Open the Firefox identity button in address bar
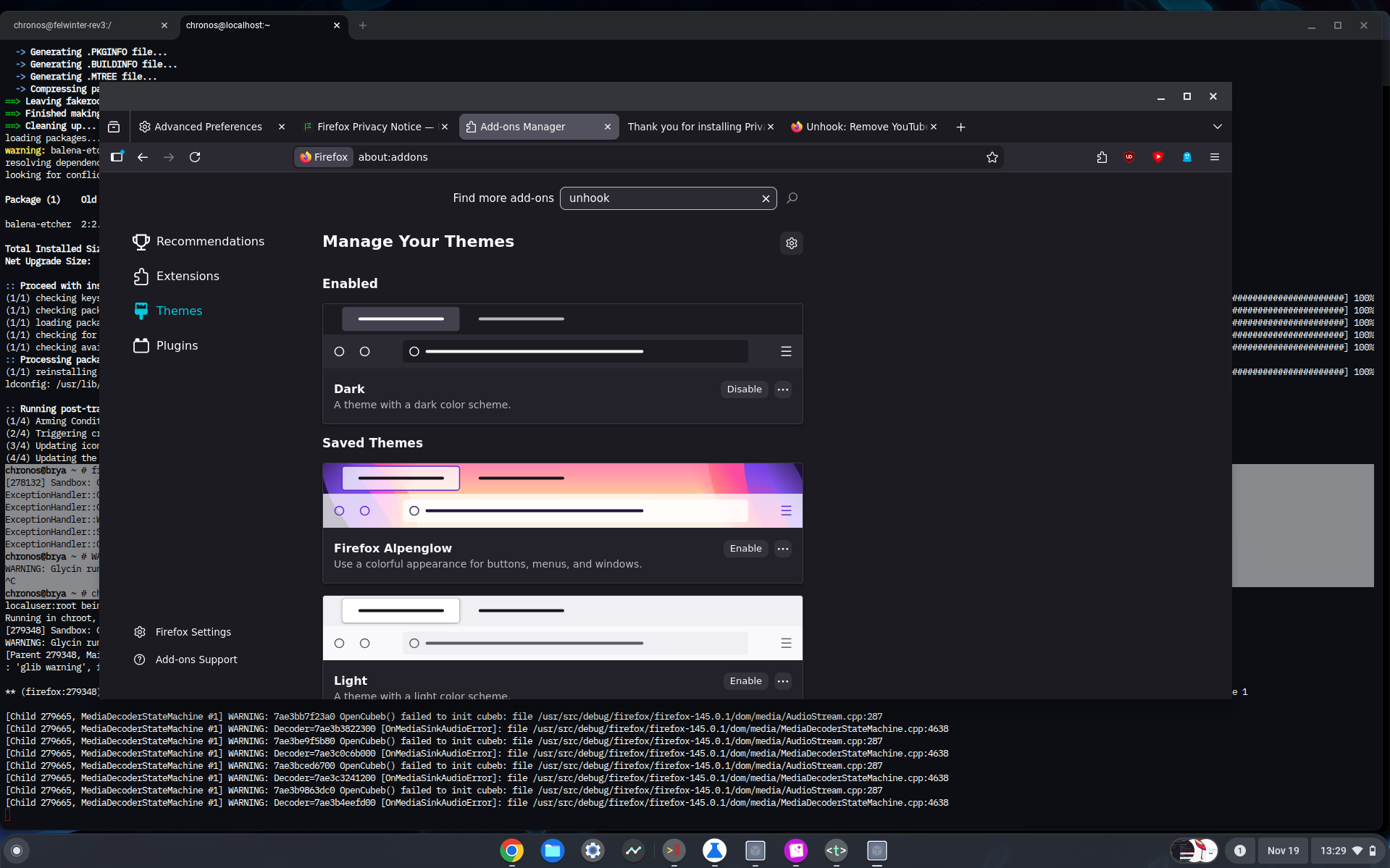The image size is (1390, 868). point(324,157)
